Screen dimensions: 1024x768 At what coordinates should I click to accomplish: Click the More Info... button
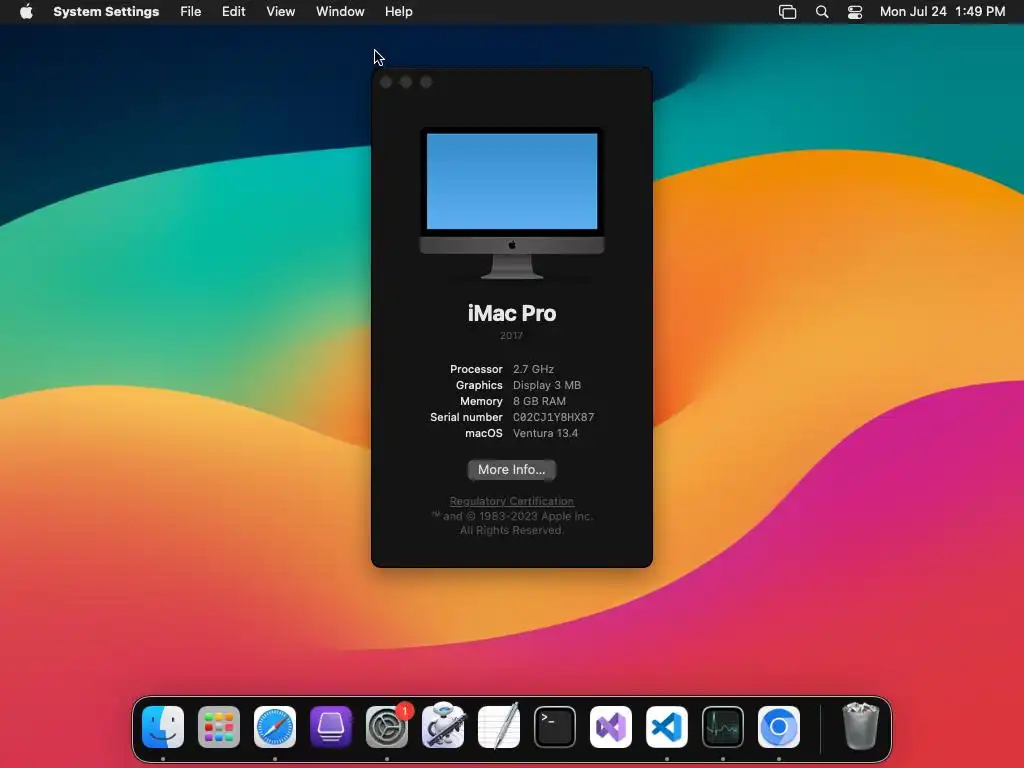coord(511,470)
